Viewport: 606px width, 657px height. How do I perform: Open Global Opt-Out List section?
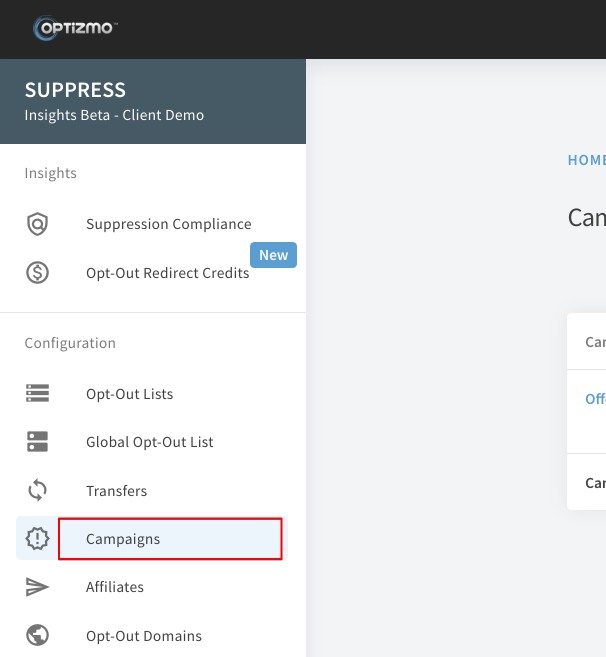[x=150, y=442]
